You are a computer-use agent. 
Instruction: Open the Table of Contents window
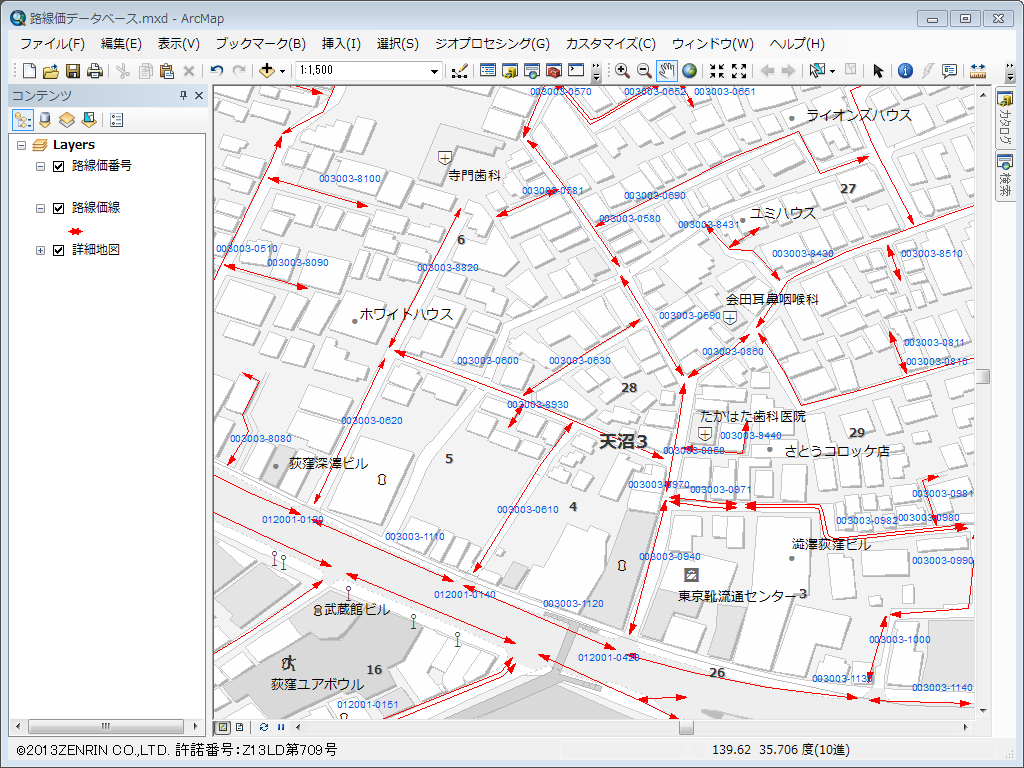[488, 71]
